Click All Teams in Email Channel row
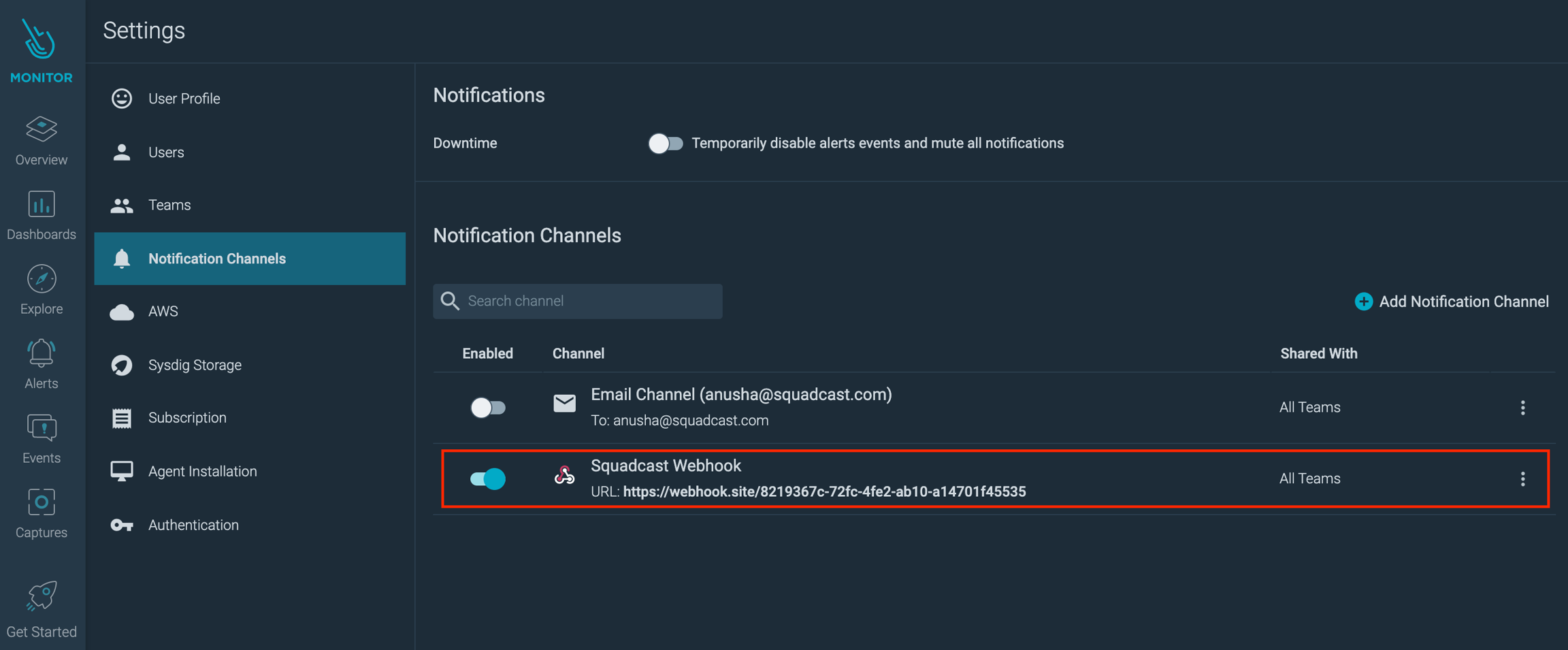 point(1309,407)
